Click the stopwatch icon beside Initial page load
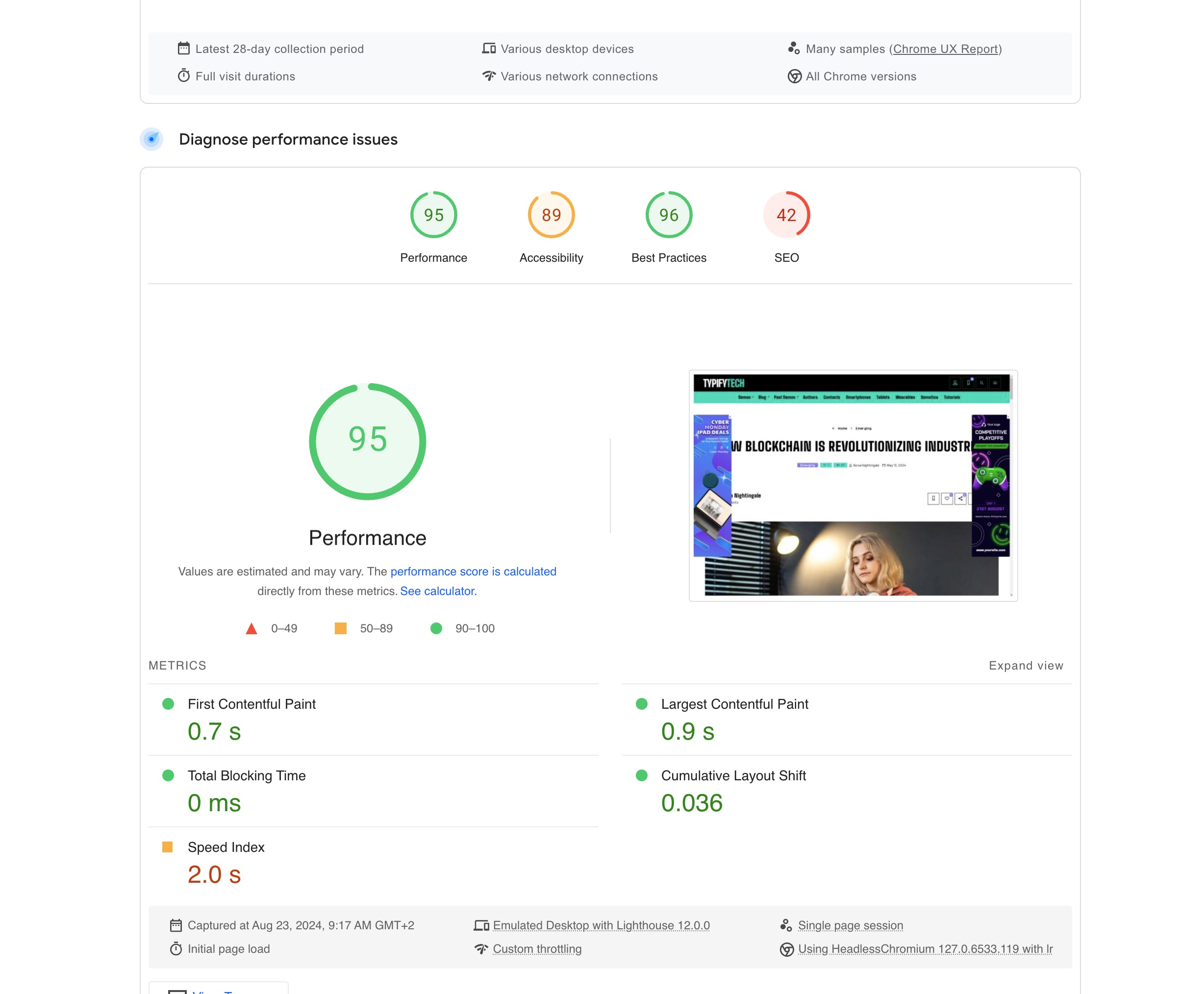The image size is (1204, 994). [x=176, y=949]
